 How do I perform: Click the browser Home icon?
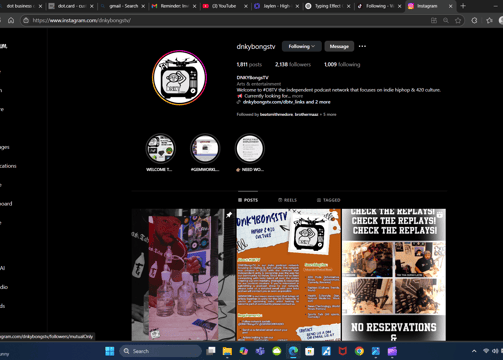pyautogui.click(x=11, y=20)
